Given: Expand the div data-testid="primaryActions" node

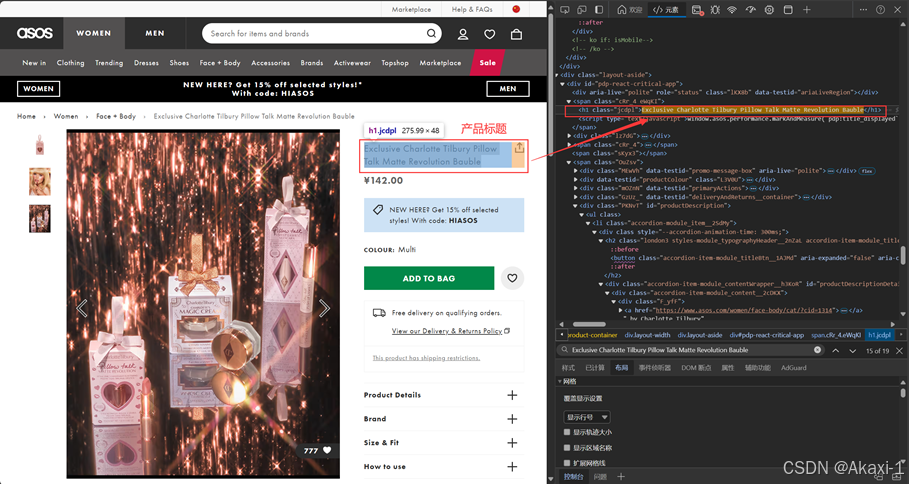Looking at the screenshot, I should [x=575, y=188].
